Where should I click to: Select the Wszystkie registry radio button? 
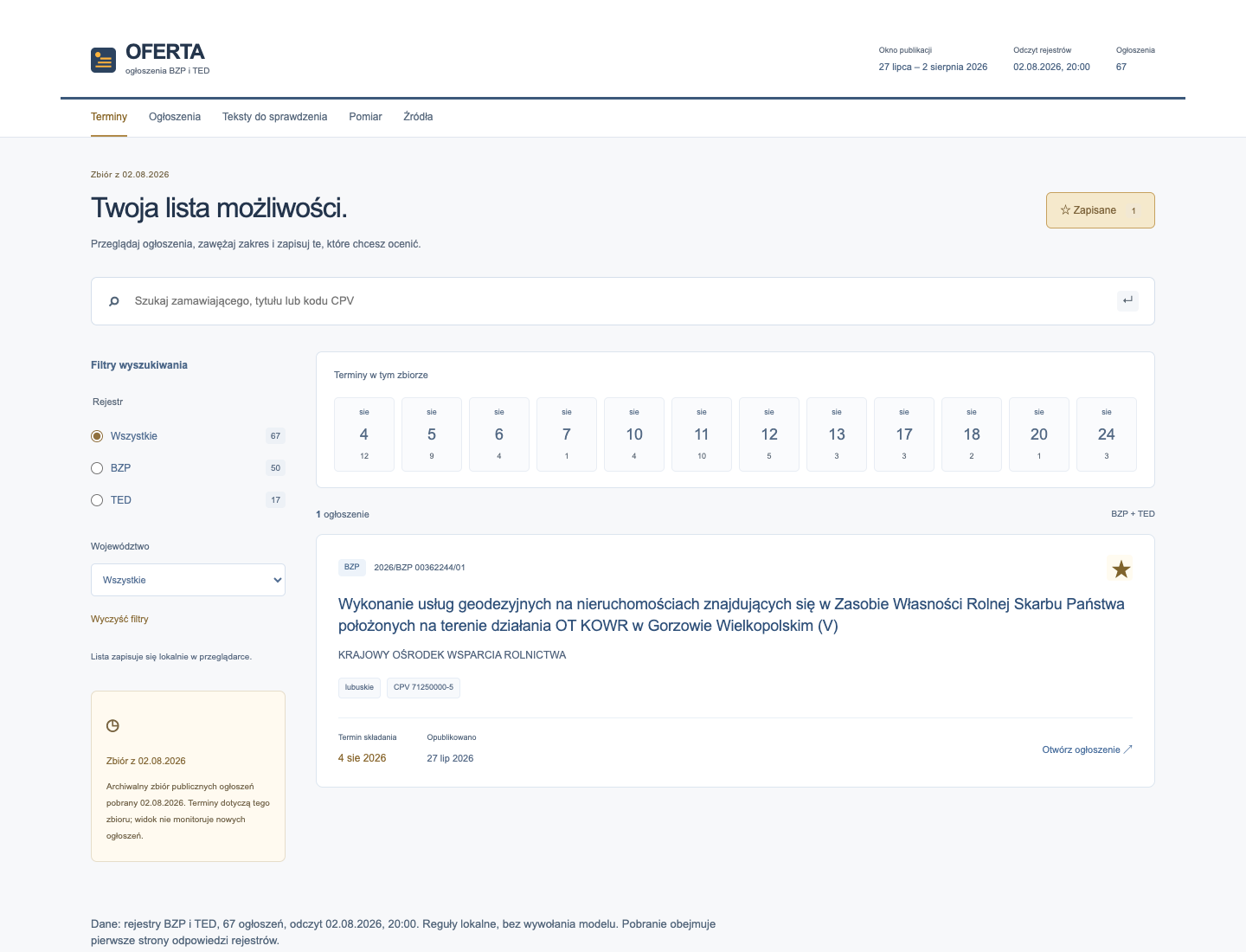point(97,436)
